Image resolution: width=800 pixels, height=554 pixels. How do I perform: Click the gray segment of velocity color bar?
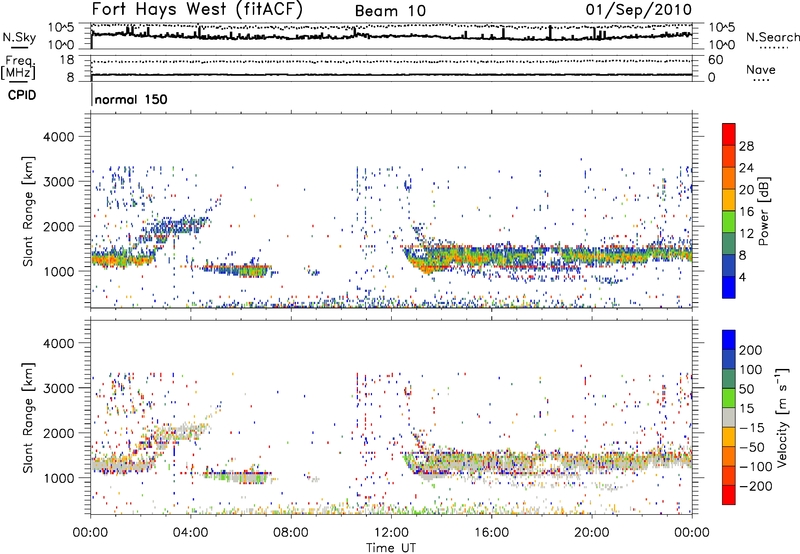pyautogui.click(x=729, y=418)
